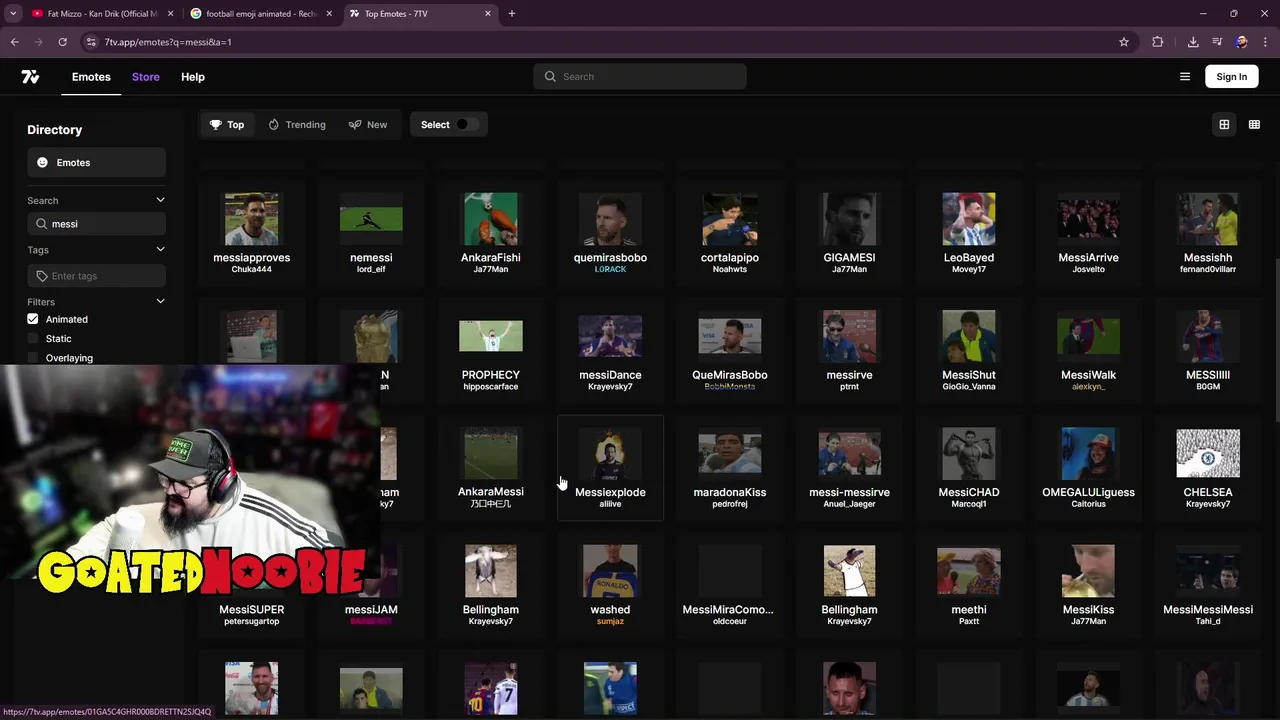Open the 7TV logo home link
The width and height of the screenshot is (1280, 720).
click(30, 77)
